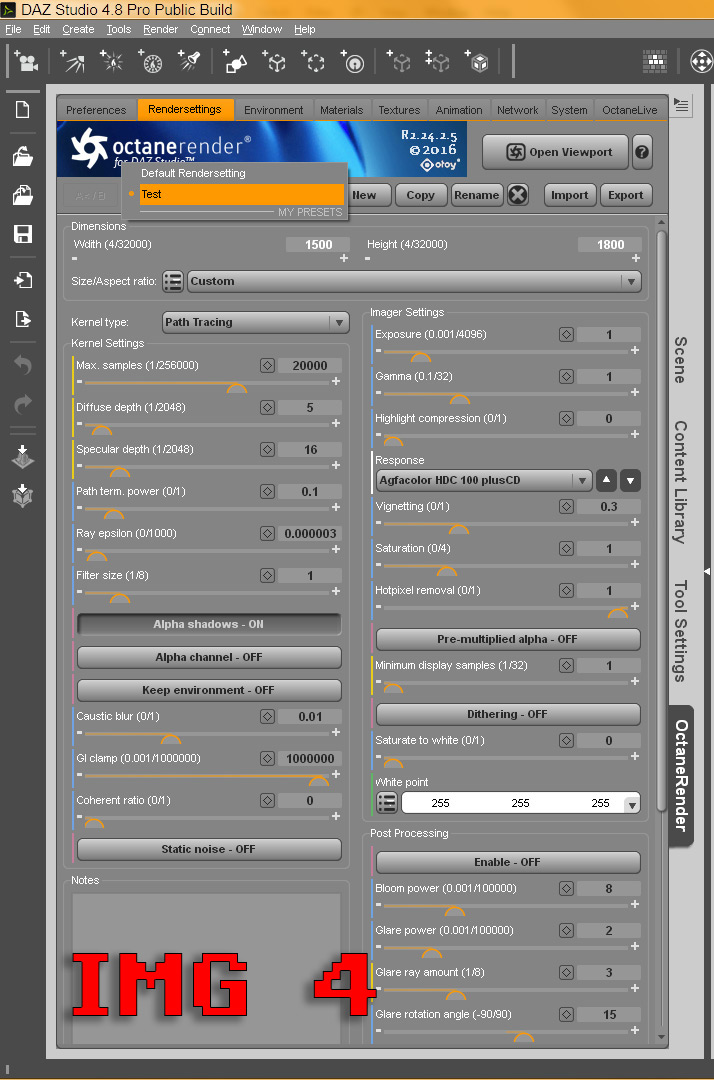Click the Save floppy disk icon
The height and width of the screenshot is (1080, 714).
tap(23, 234)
